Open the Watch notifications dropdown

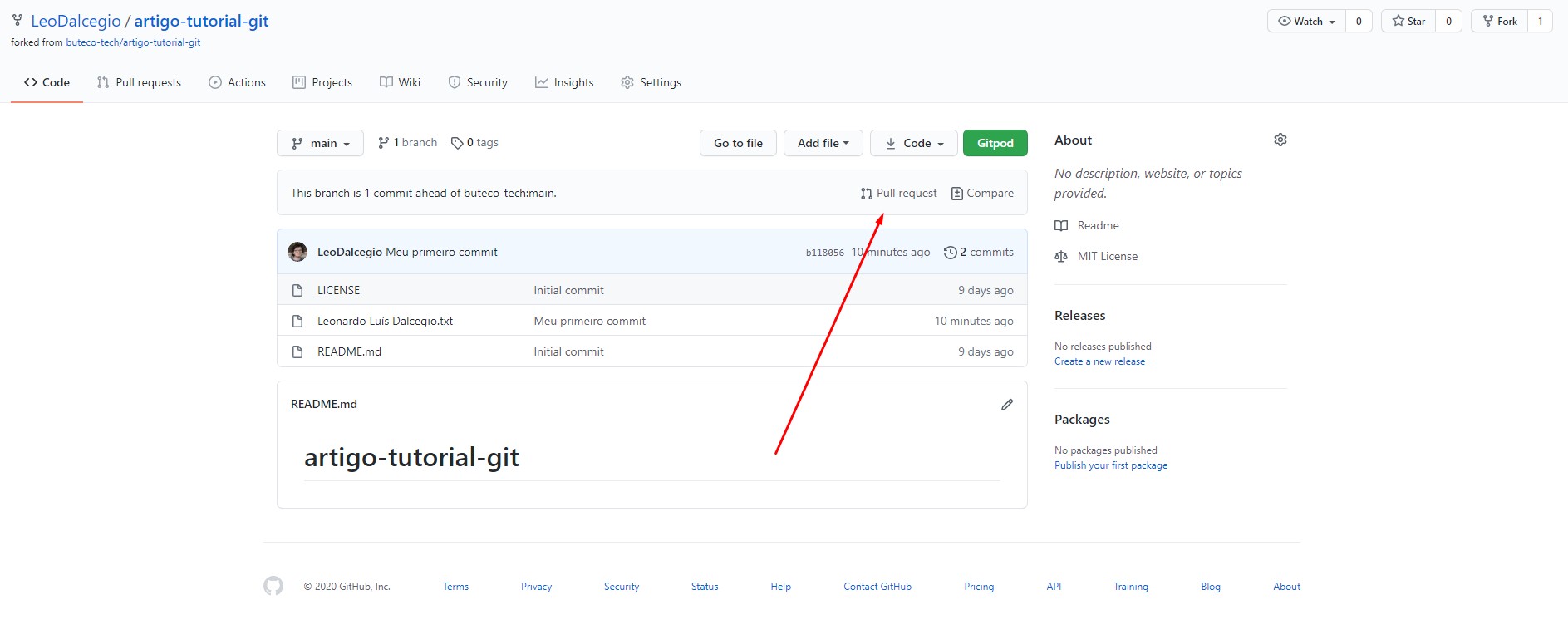(1306, 21)
